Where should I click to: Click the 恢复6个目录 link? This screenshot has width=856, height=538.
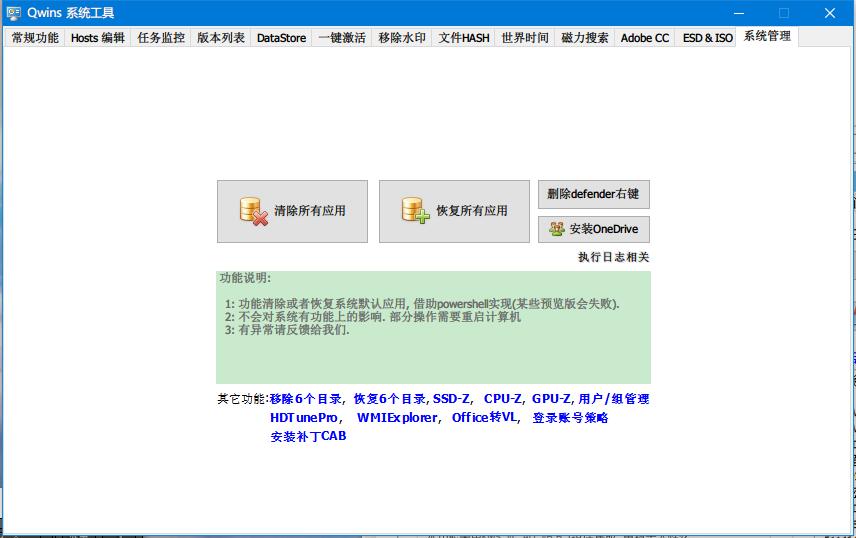pos(390,399)
